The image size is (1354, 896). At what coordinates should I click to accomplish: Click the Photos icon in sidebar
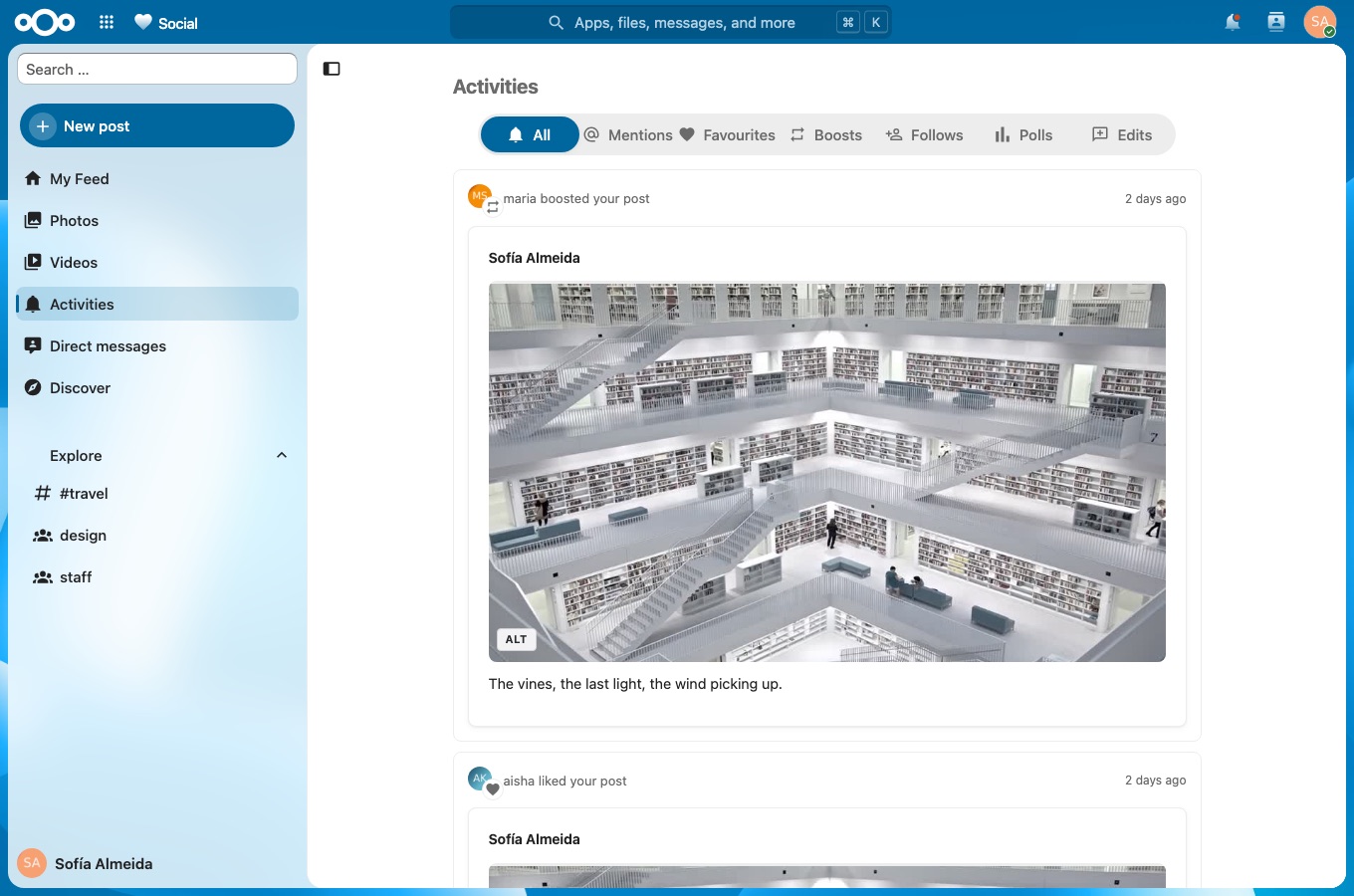pyautogui.click(x=33, y=221)
